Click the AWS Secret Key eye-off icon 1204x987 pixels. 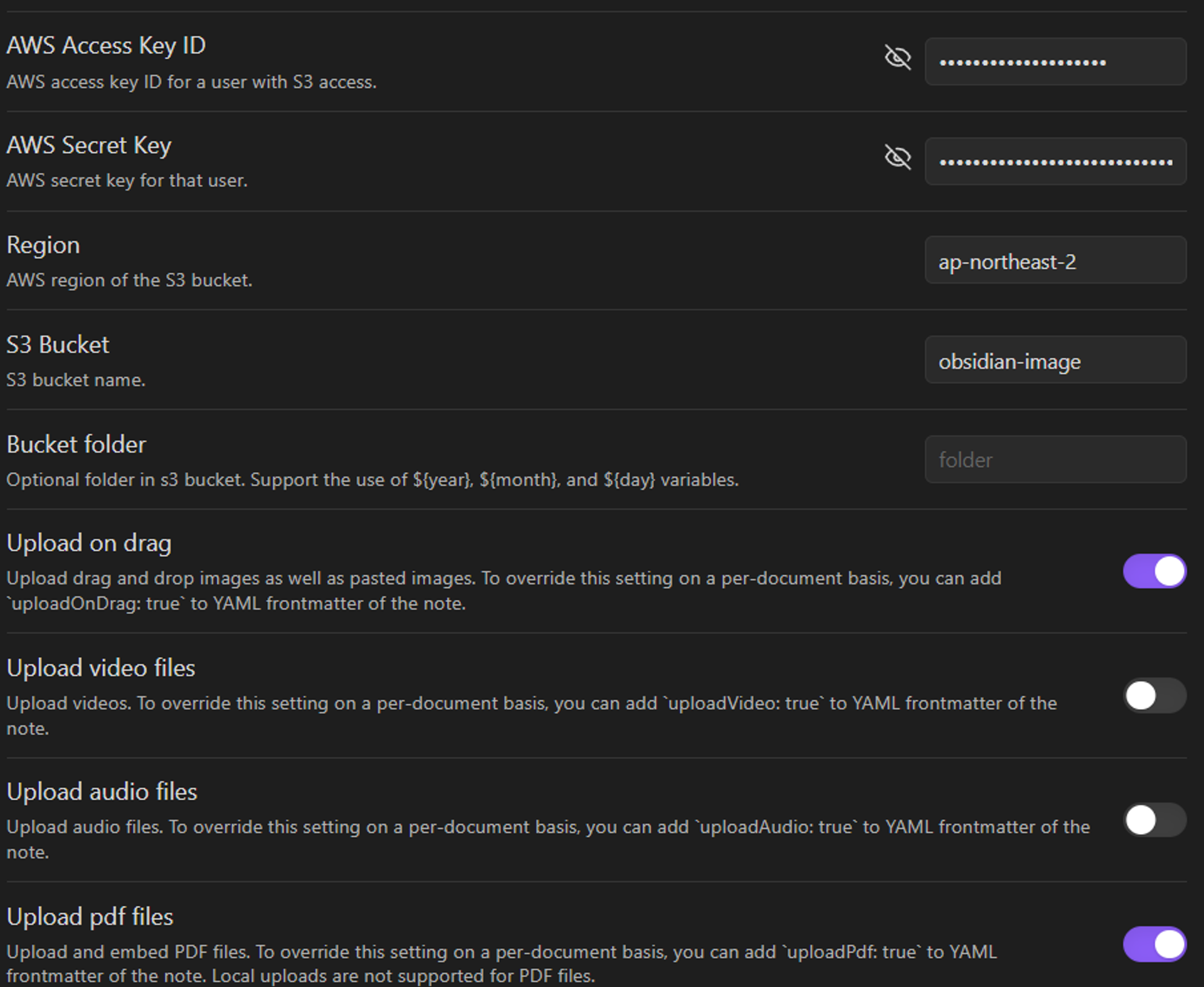coord(897,157)
